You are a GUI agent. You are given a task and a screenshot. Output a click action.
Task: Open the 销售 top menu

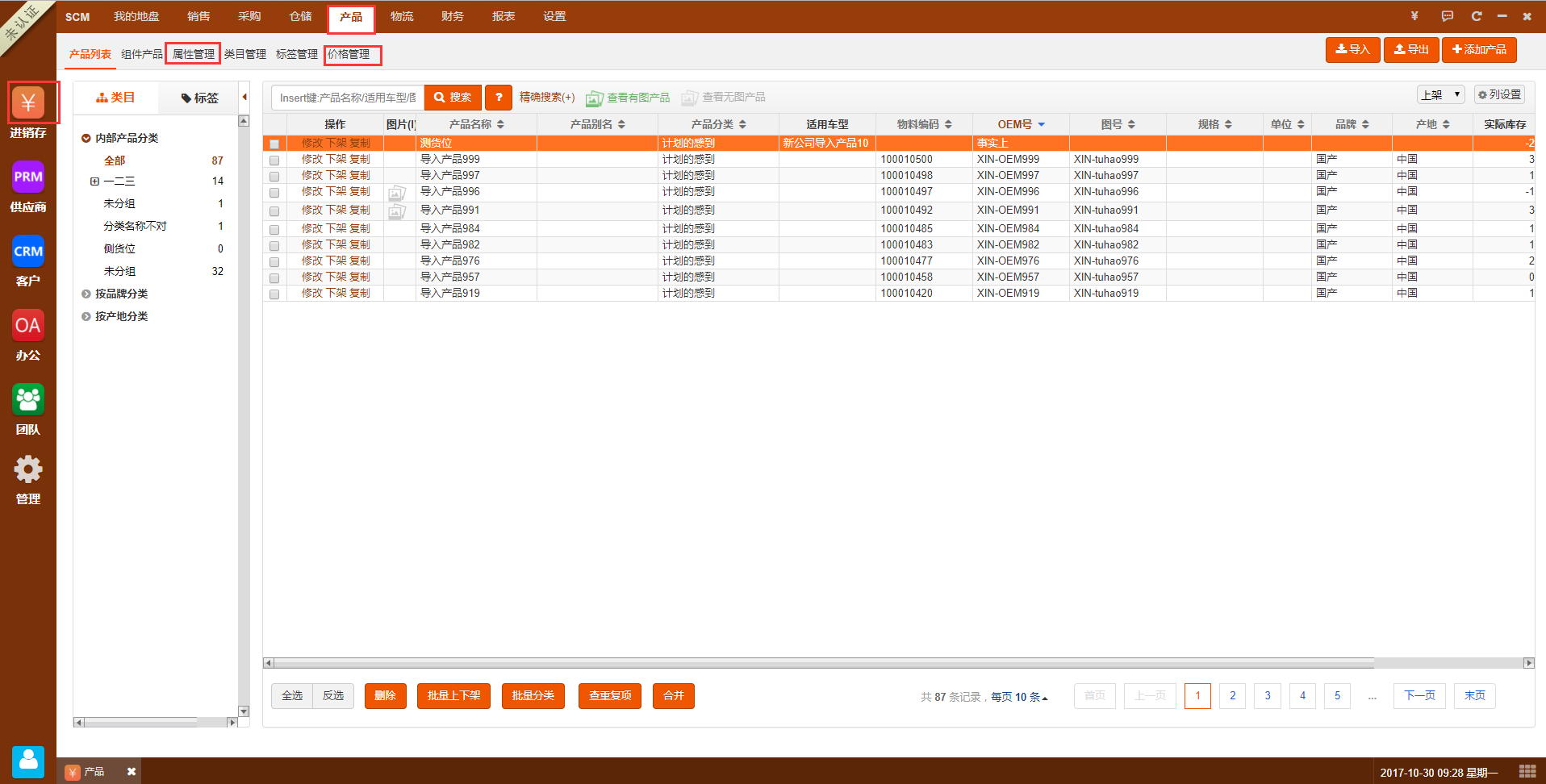tap(198, 16)
